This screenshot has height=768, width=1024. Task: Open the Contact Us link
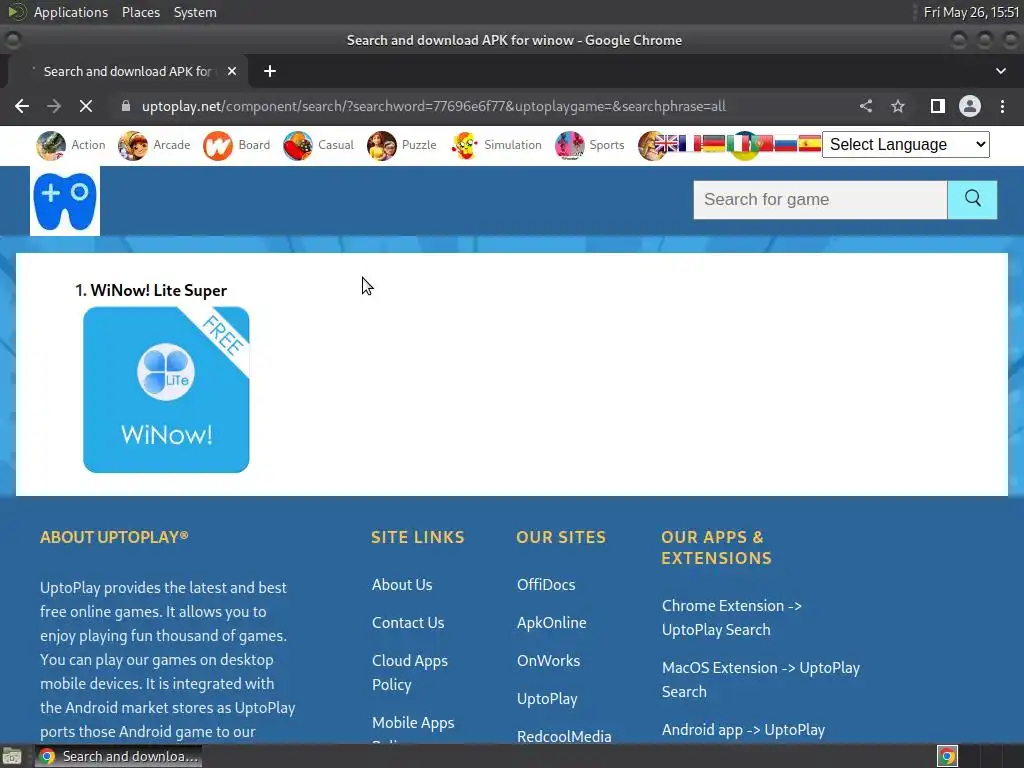click(x=408, y=622)
